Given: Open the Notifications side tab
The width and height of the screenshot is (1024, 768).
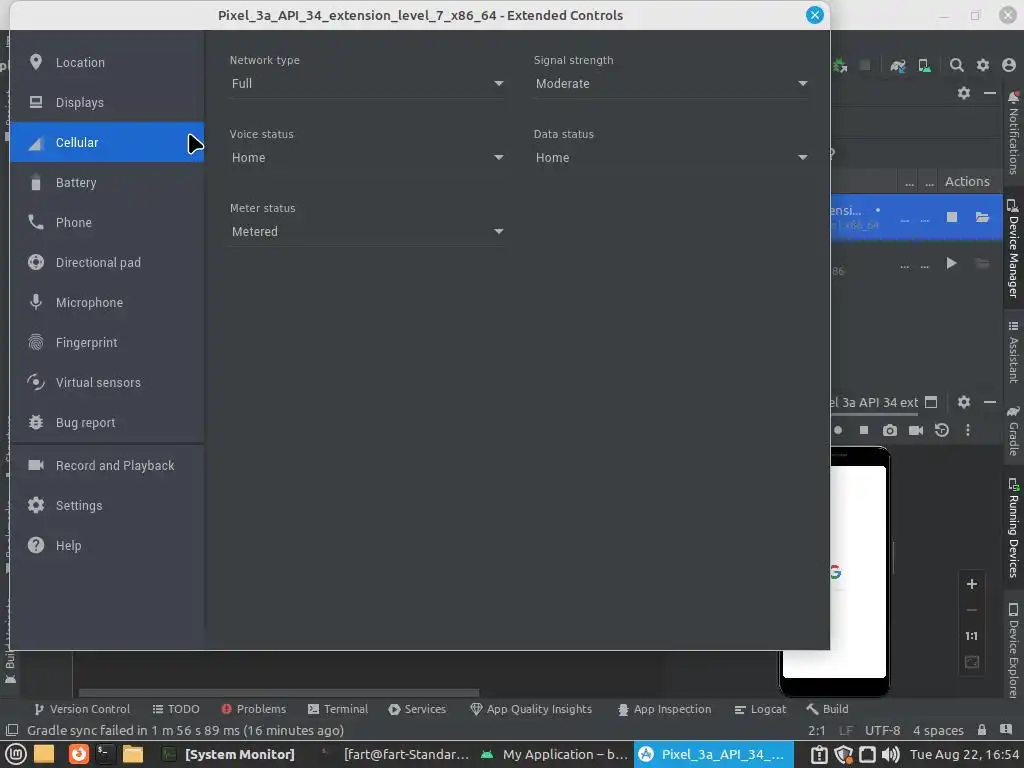Looking at the screenshot, I should (1013, 133).
